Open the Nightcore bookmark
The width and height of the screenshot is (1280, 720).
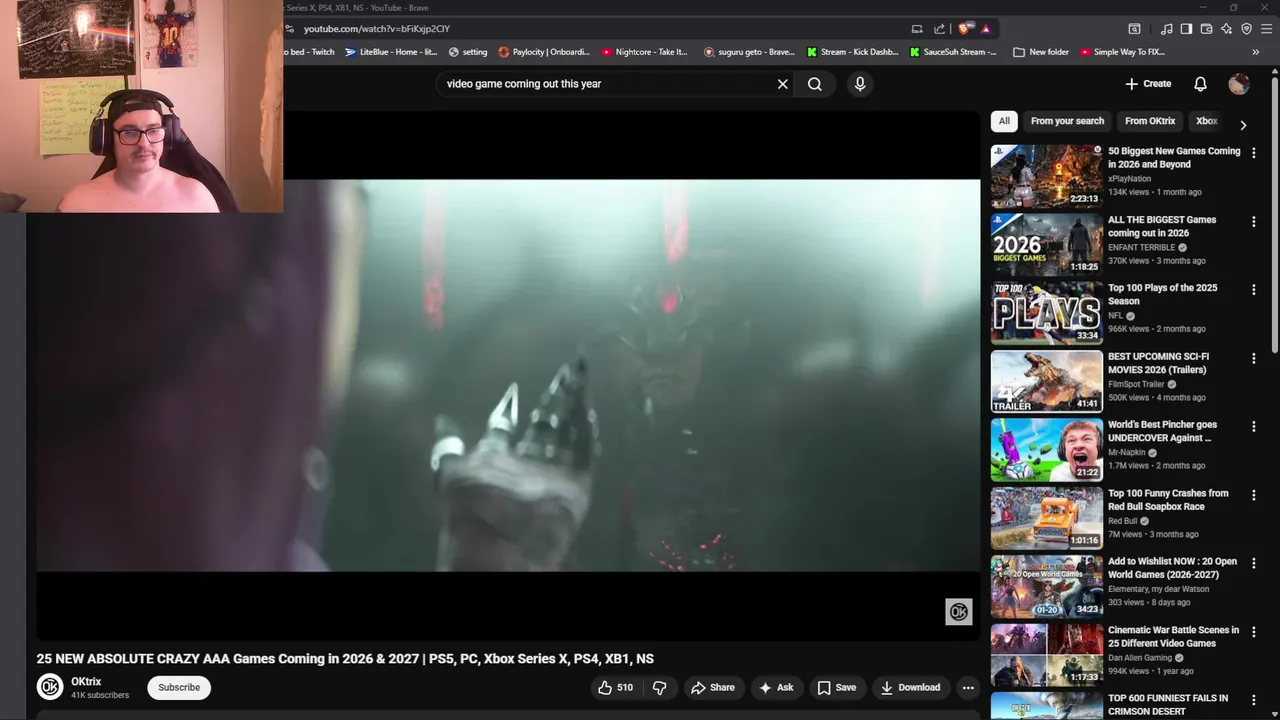(645, 52)
